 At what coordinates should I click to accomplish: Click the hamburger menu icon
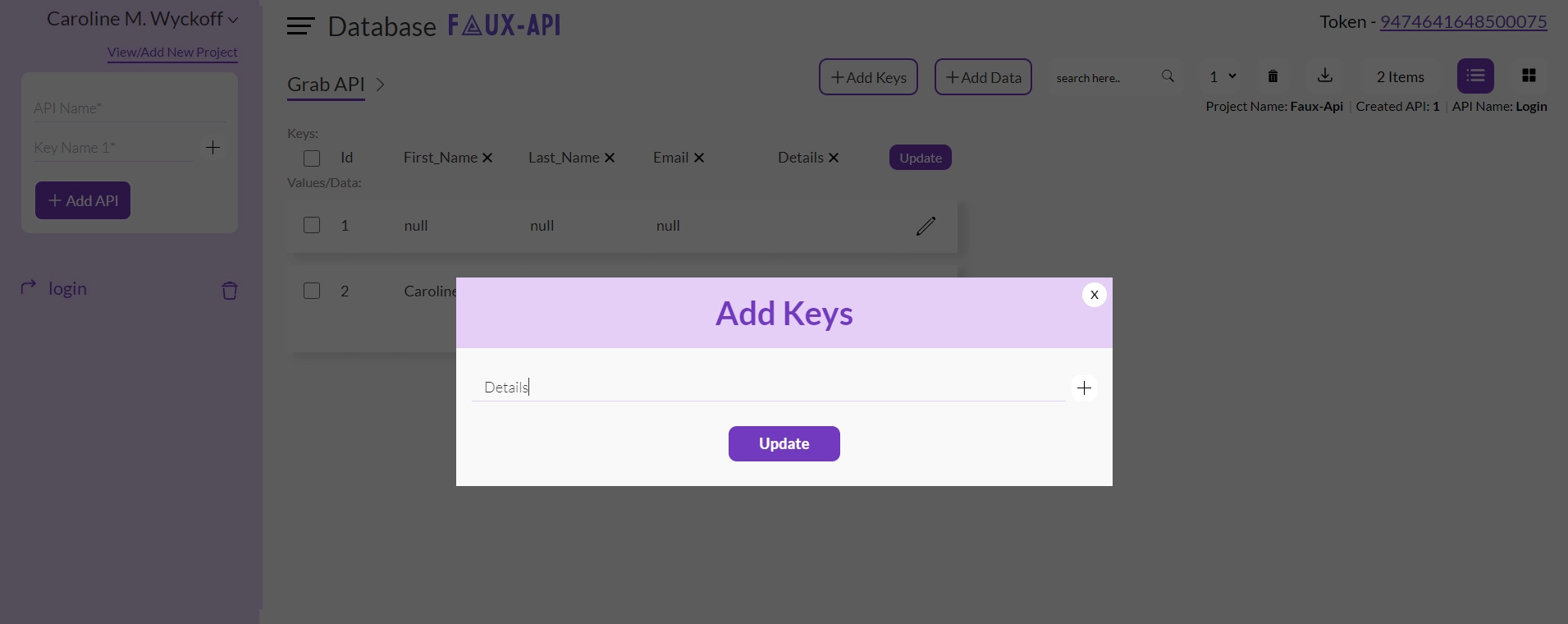click(300, 26)
